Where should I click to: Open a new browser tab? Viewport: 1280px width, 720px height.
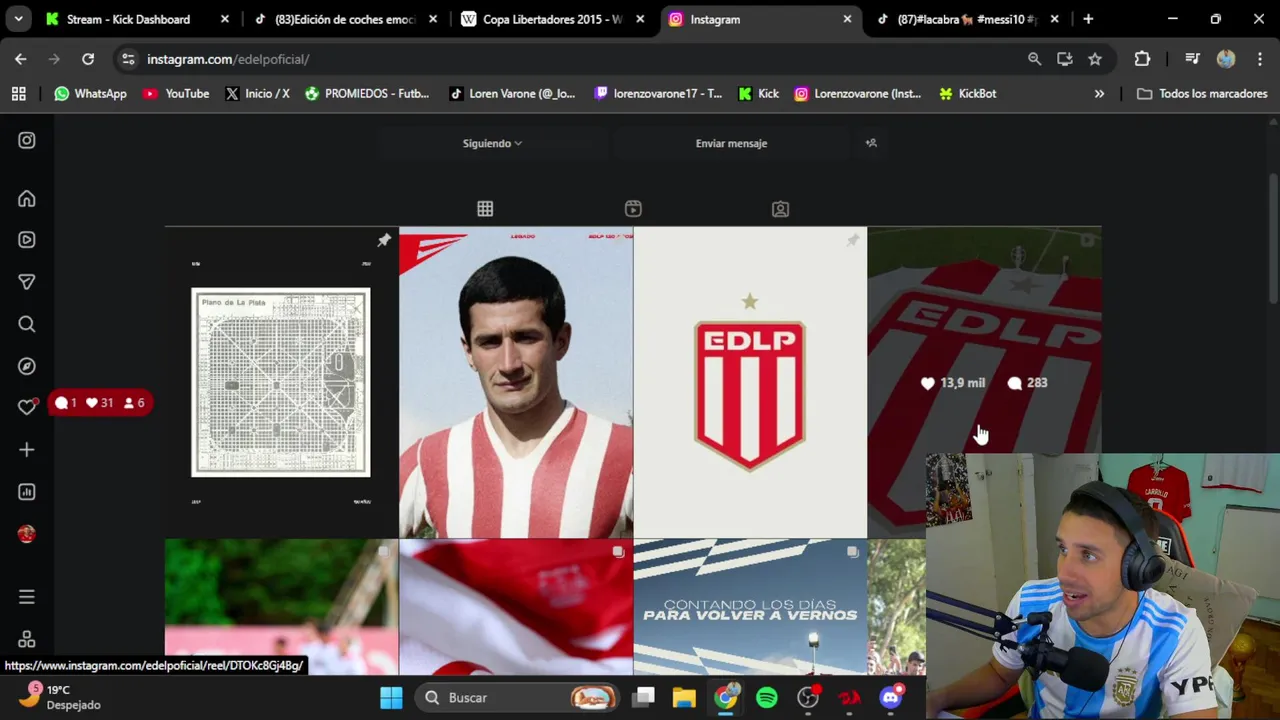click(1088, 19)
